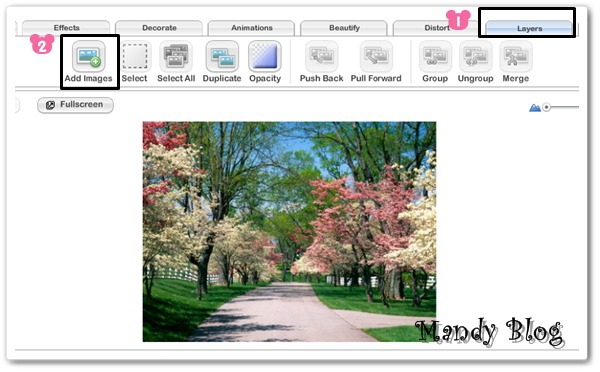The height and width of the screenshot is (372, 600).
Task: Click the small mountain zoom icon
Action: click(535, 108)
